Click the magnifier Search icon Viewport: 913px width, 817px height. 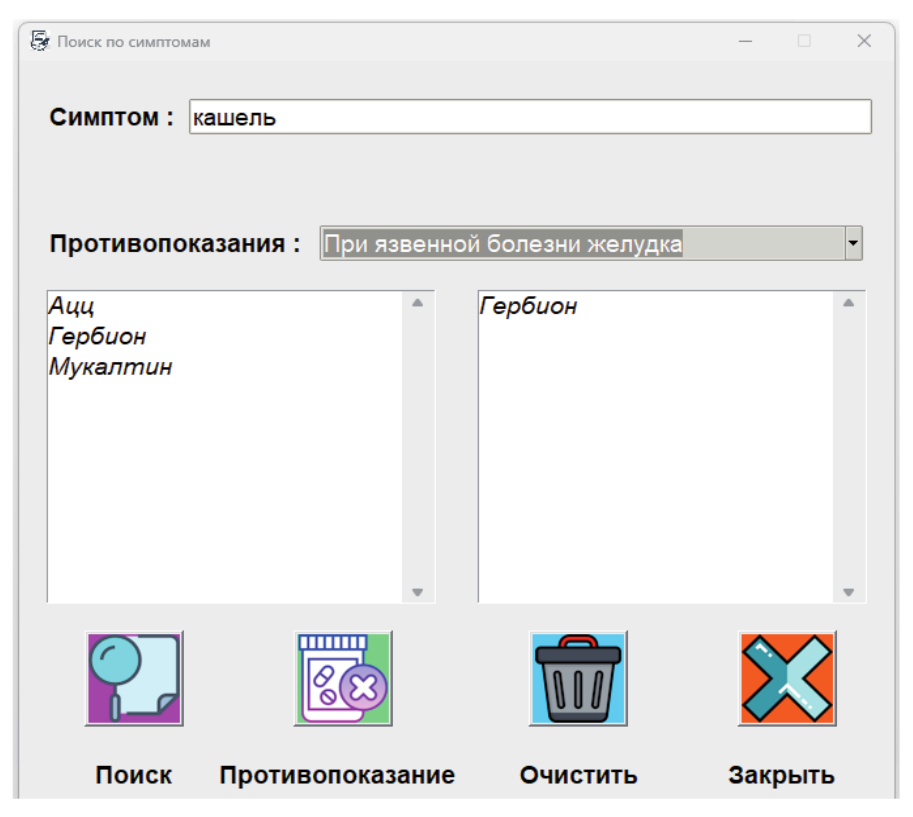pos(134,678)
